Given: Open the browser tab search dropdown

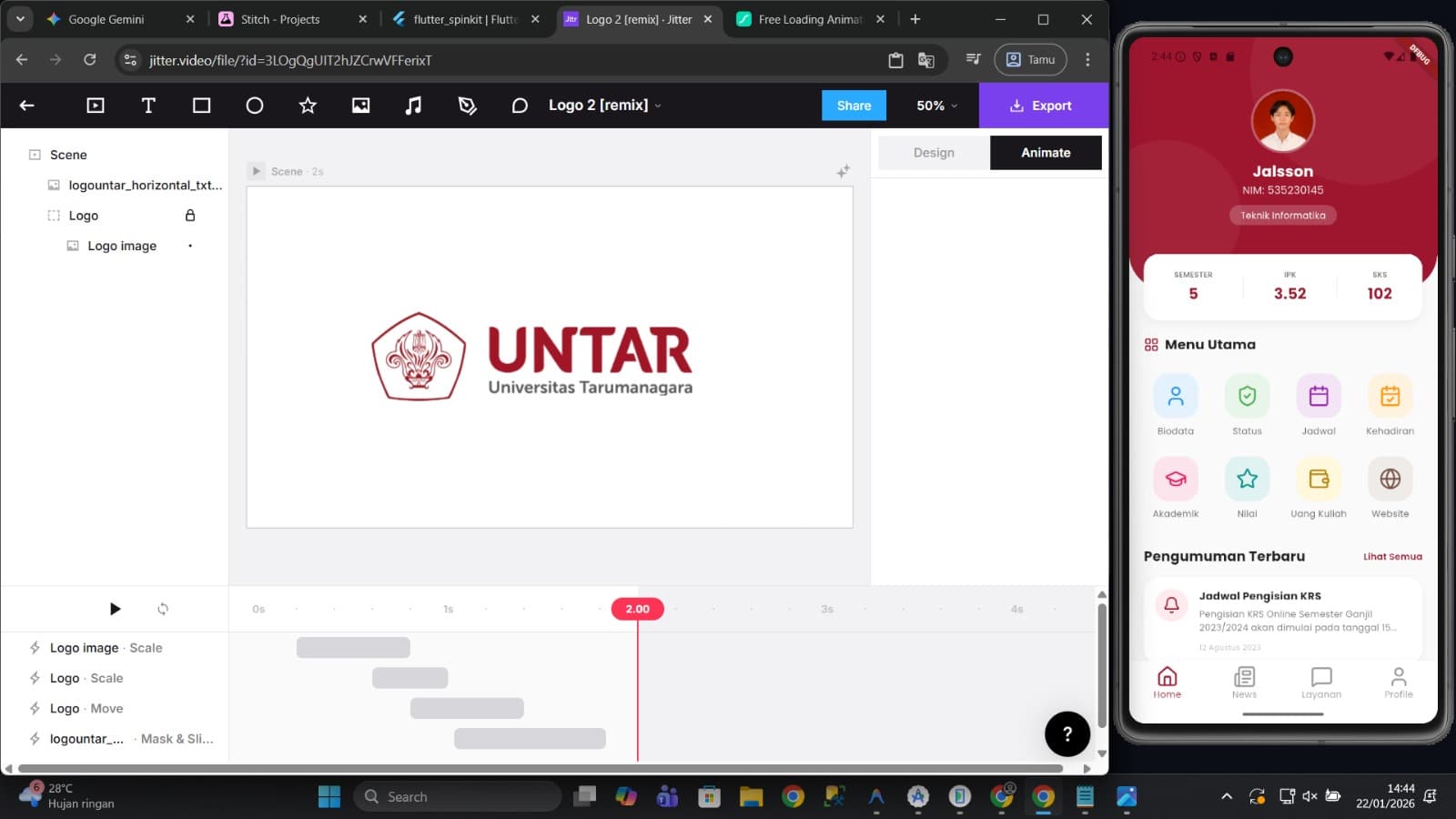Looking at the screenshot, I should (x=20, y=19).
